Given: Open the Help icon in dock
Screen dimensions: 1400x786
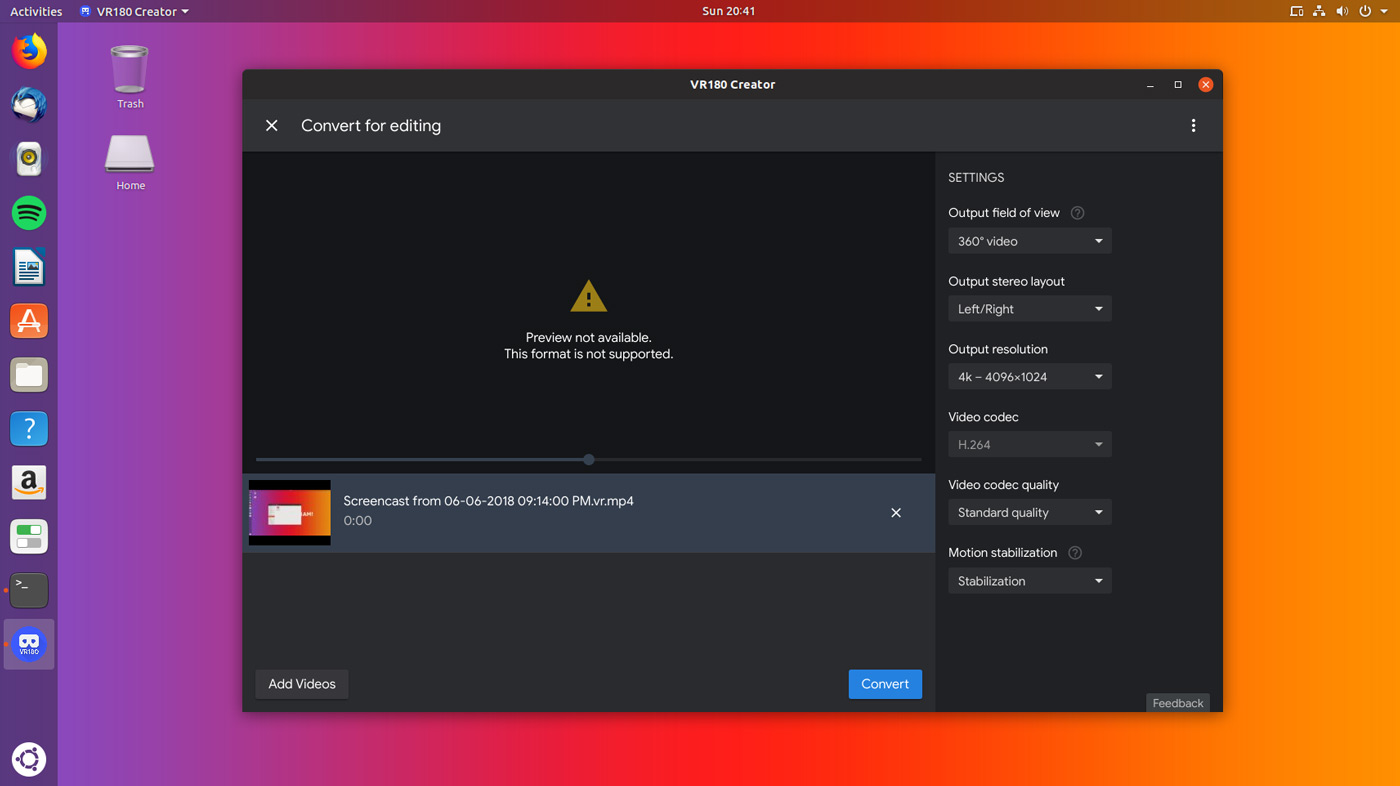Looking at the screenshot, I should [x=29, y=429].
